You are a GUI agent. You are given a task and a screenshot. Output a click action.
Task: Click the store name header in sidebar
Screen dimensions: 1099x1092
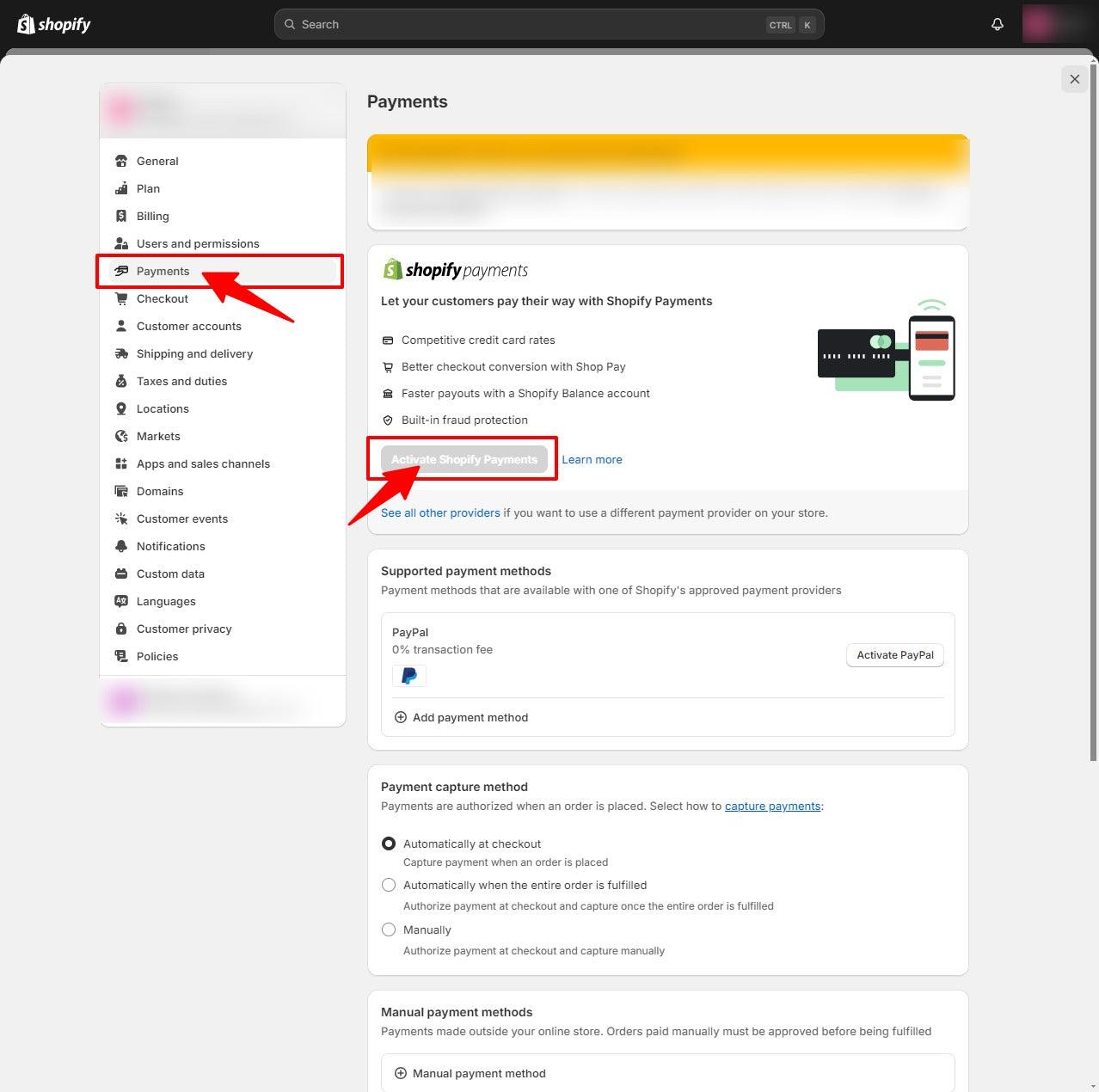tap(223, 110)
